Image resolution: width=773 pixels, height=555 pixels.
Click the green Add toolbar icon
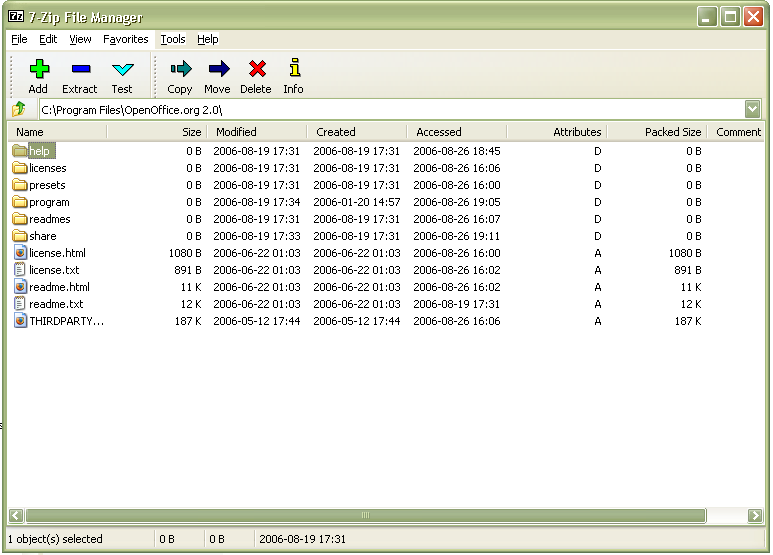pyautogui.click(x=39, y=69)
